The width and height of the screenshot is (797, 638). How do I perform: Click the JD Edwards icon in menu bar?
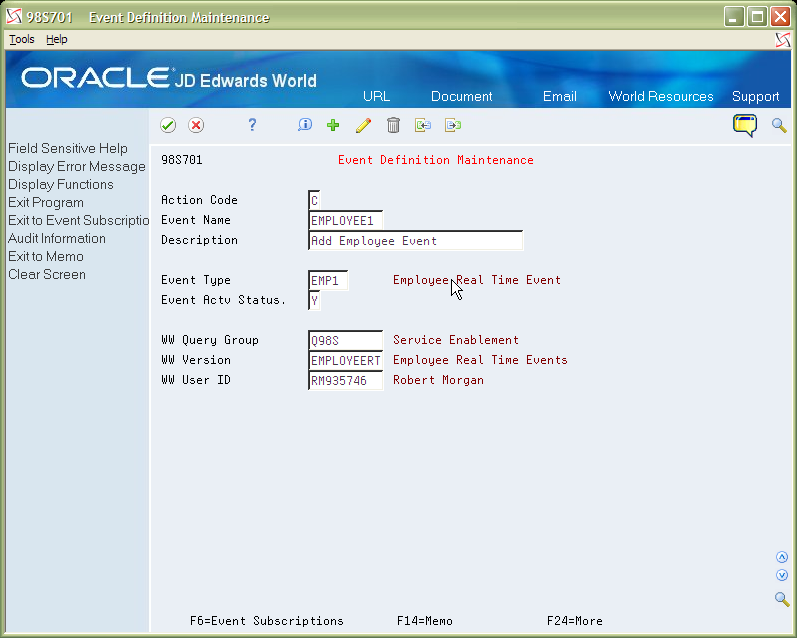point(783,40)
